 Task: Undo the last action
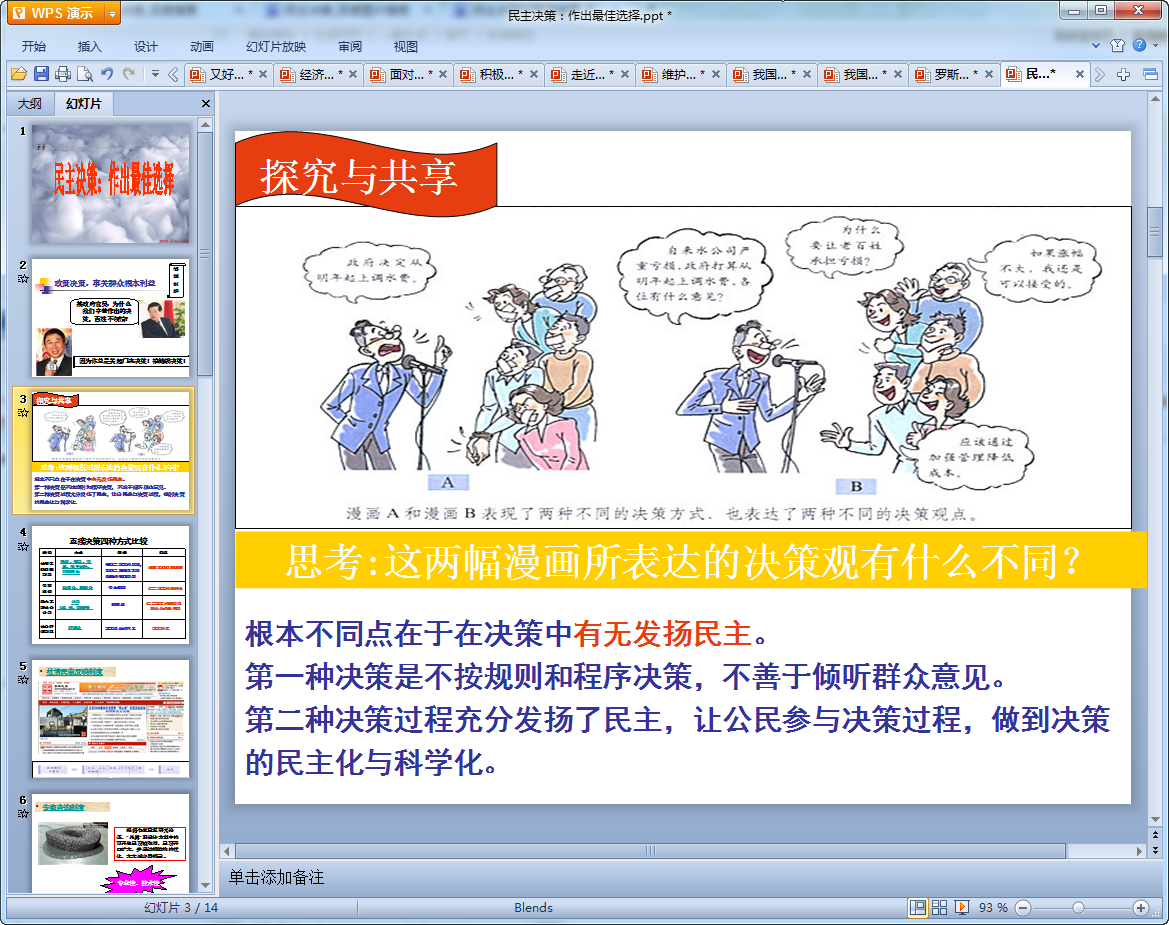[x=107, y=74]
